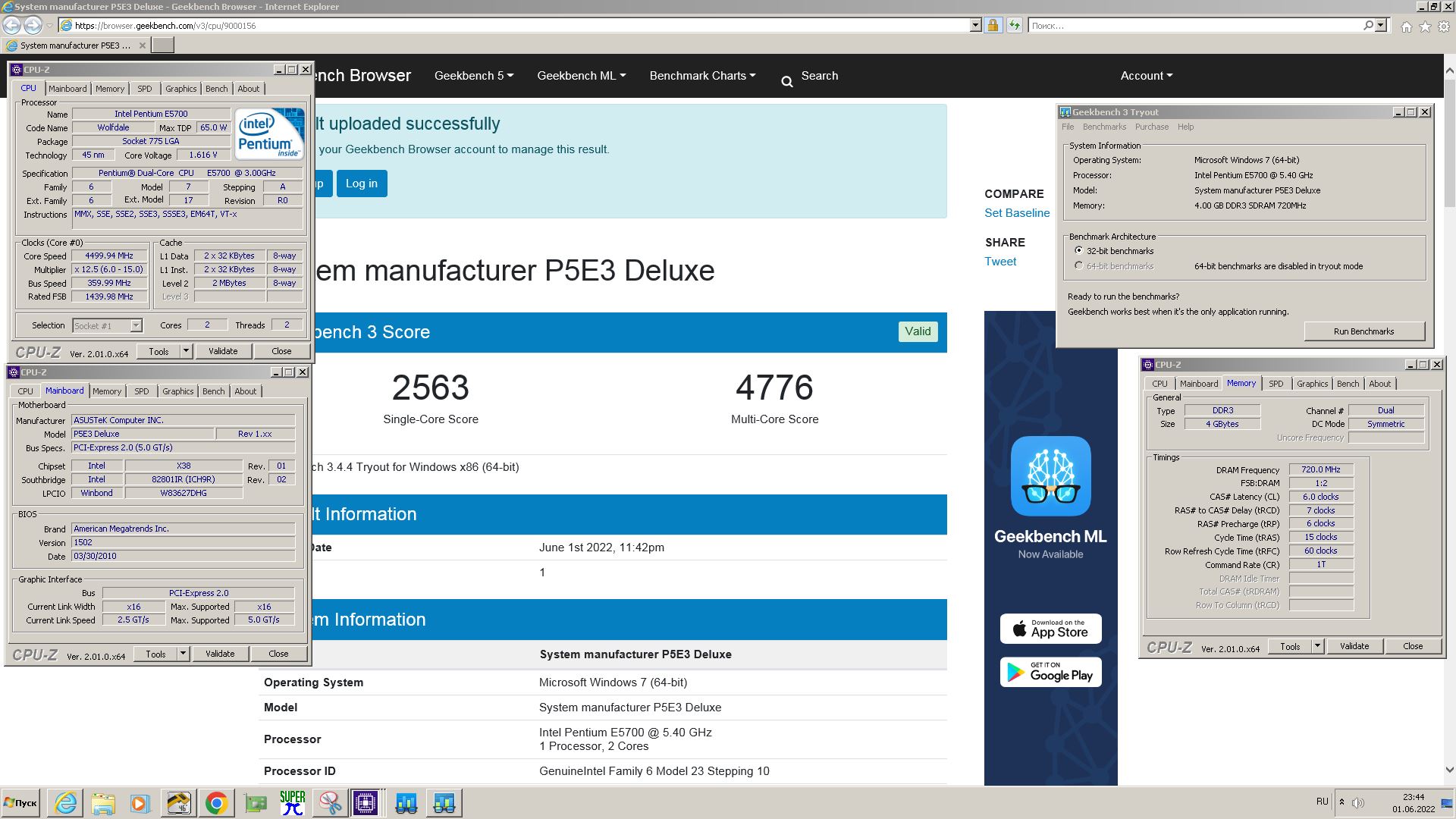Expand the Benchmark Charts nav dropdown
The width and height of the screenshot is (1456, 819).
tap(703, 76)
